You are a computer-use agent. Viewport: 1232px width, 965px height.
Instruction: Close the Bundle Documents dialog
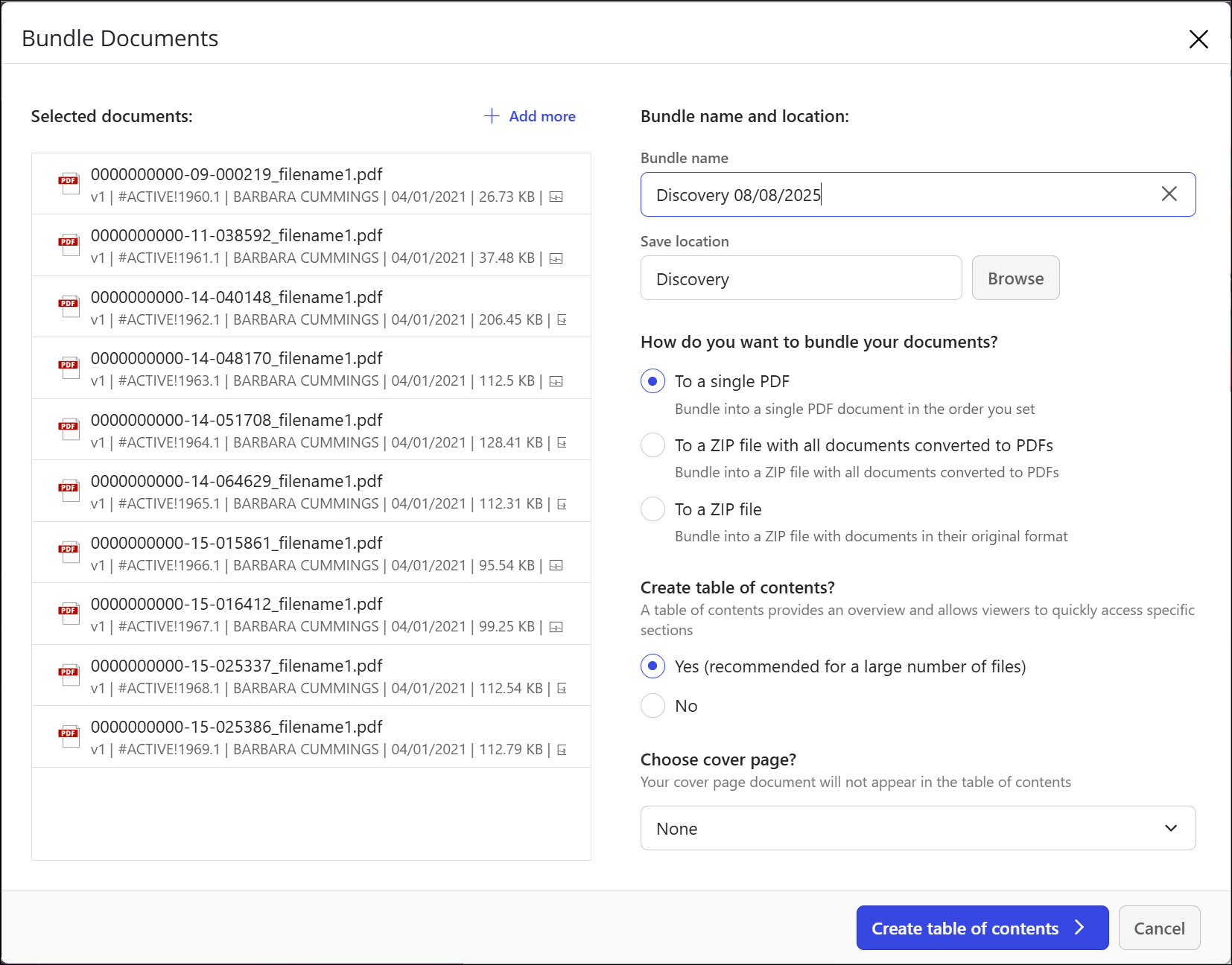coord(1198,39)
